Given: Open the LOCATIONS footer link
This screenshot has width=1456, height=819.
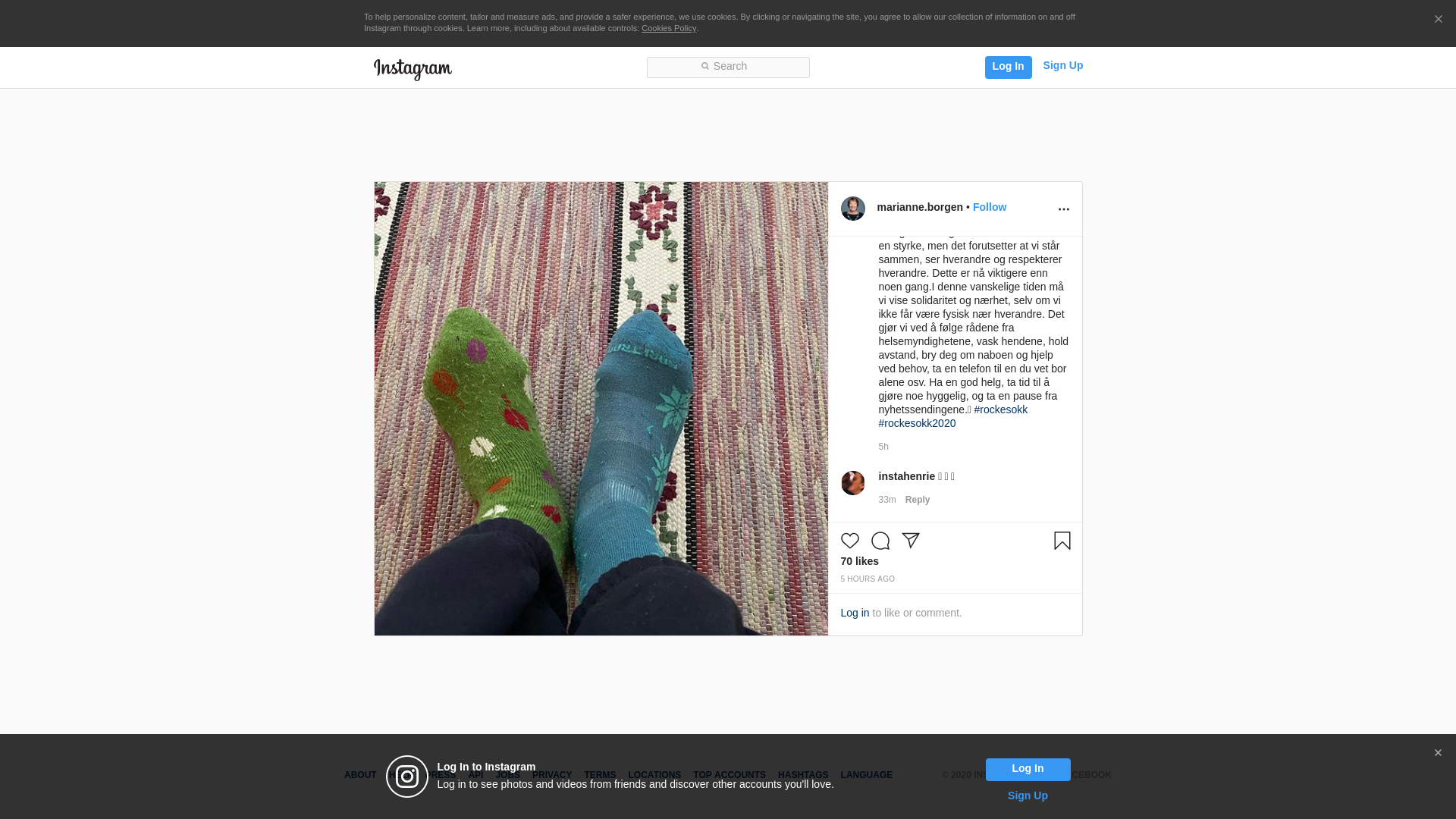Looking at the screenshot, I should tap(654, 775).
